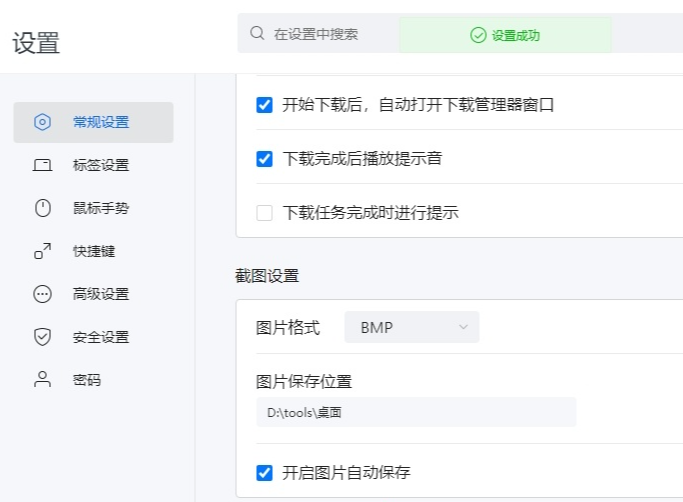Image resolution: width=683 pixels, height=502 pixels.
Task: Click the 图片保存位置 path field
Action: click(x=415, y=412)
